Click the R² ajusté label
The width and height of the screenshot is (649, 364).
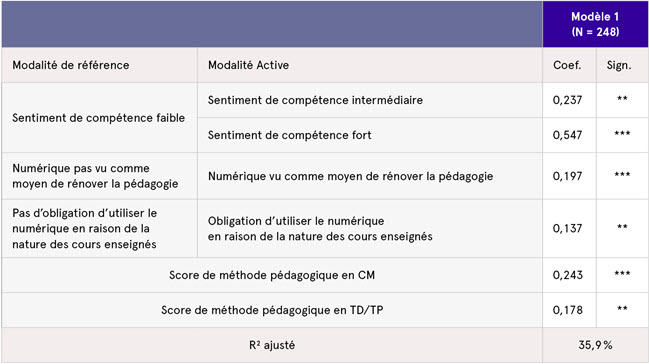(272, 345)
